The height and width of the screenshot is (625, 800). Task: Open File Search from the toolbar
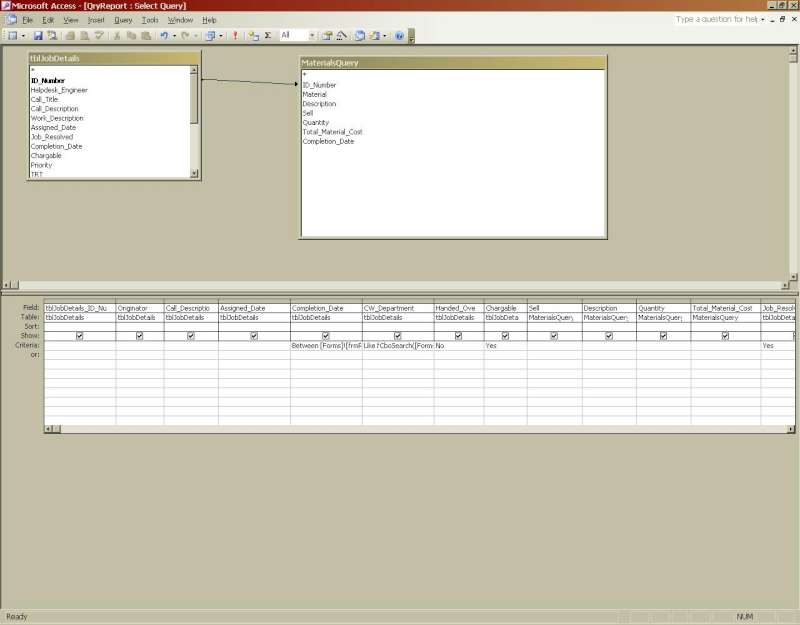[x=52, y=36]
